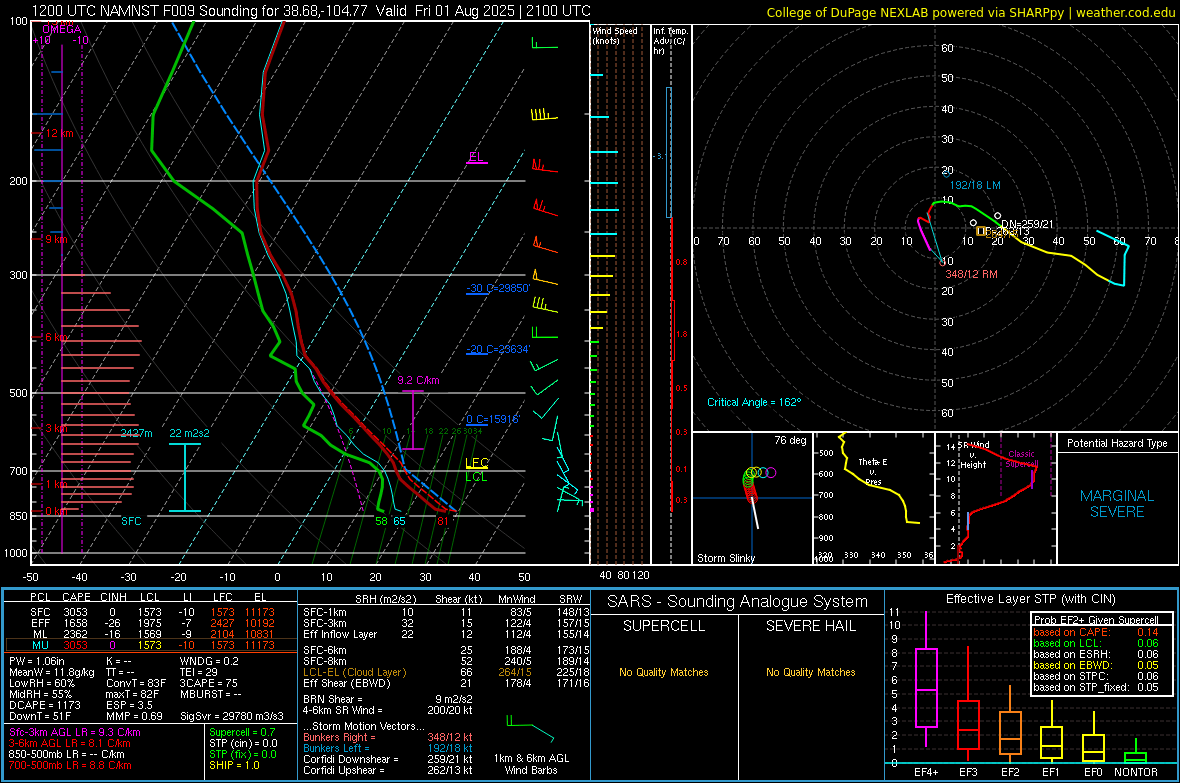This screenshot has width=1180, height=783.
Task: Click the yellow LFC label
Action: 476,463
